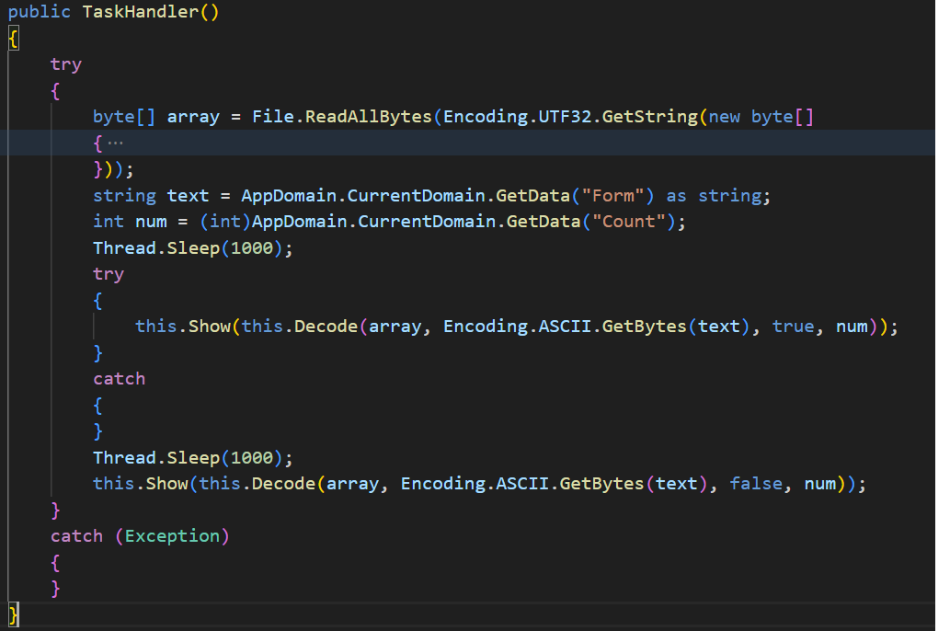Viewport: 936px width, 631px height.
Task: Click the (int) cast expression
Action: coord(225,221)
